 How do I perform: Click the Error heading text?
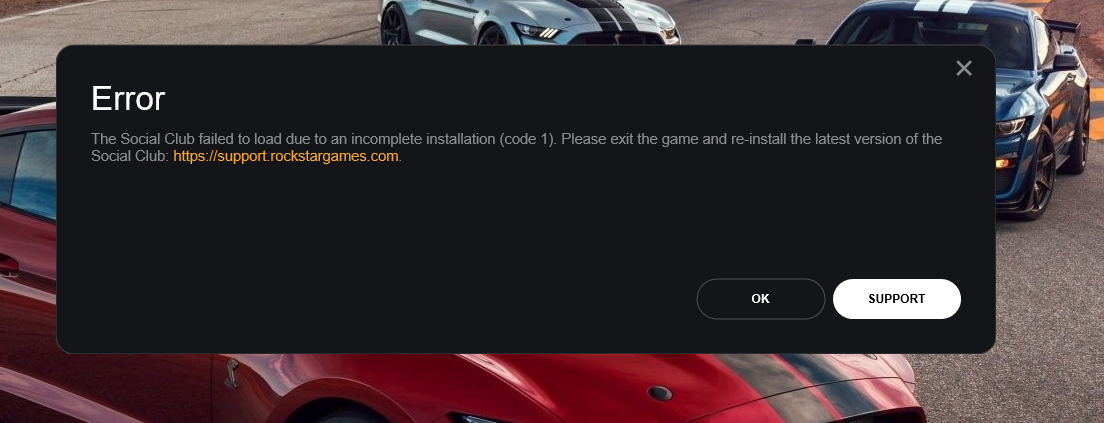click(x=128, y=99)
